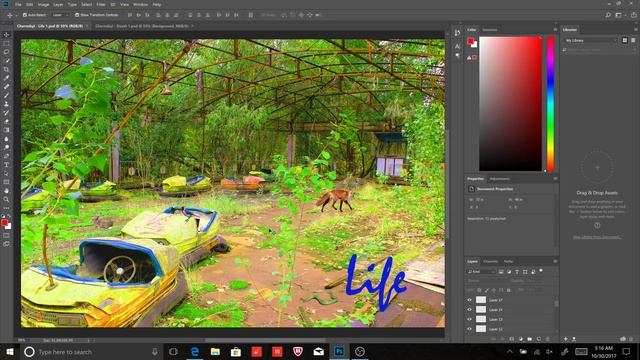The image size is (640, 360).
Task: Select the Move tool
Action: point(6,35)
